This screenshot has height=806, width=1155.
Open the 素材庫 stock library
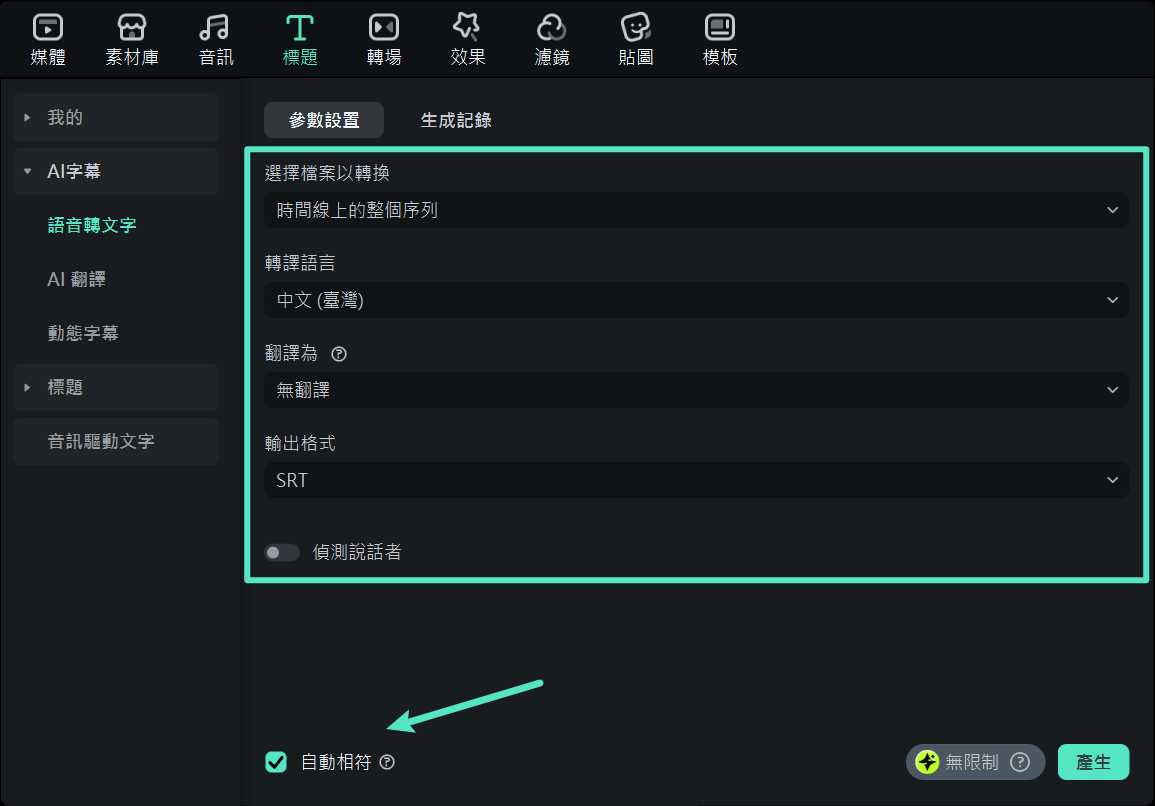pyautogui.click(x=131, y=38)
